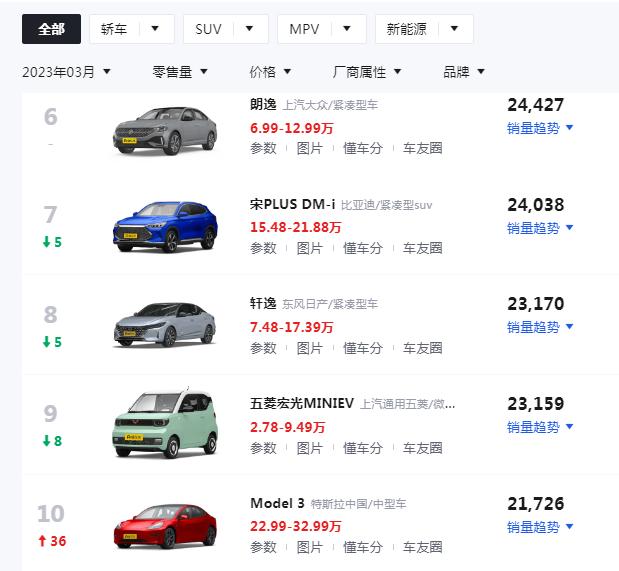Open the 朗逸 model title link
The width and height of the screenshot is (619, 571).
(x=263, y=104)
